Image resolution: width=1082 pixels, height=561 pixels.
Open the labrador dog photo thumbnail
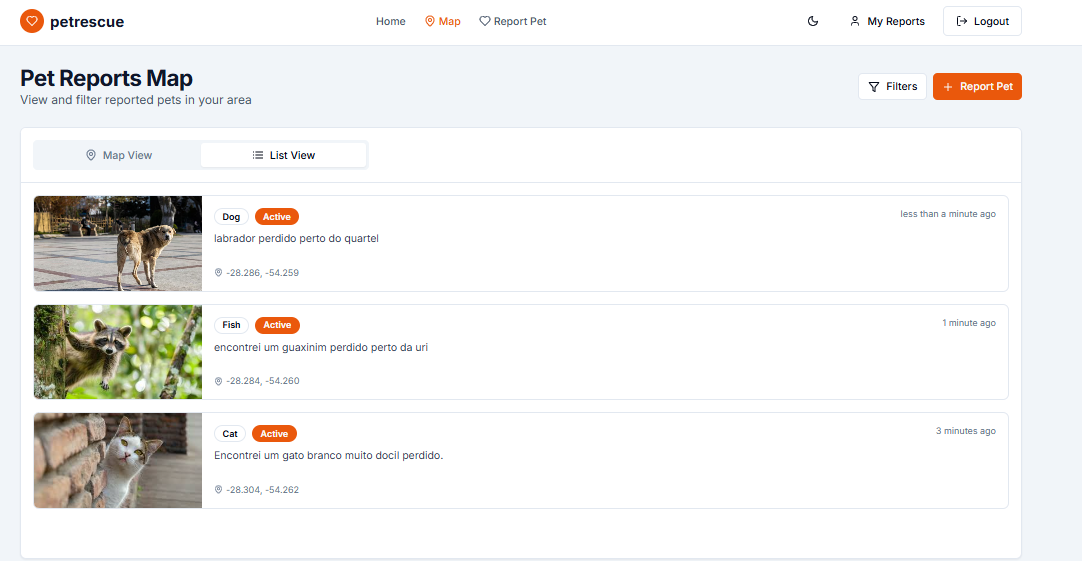[x=118, y=243]
